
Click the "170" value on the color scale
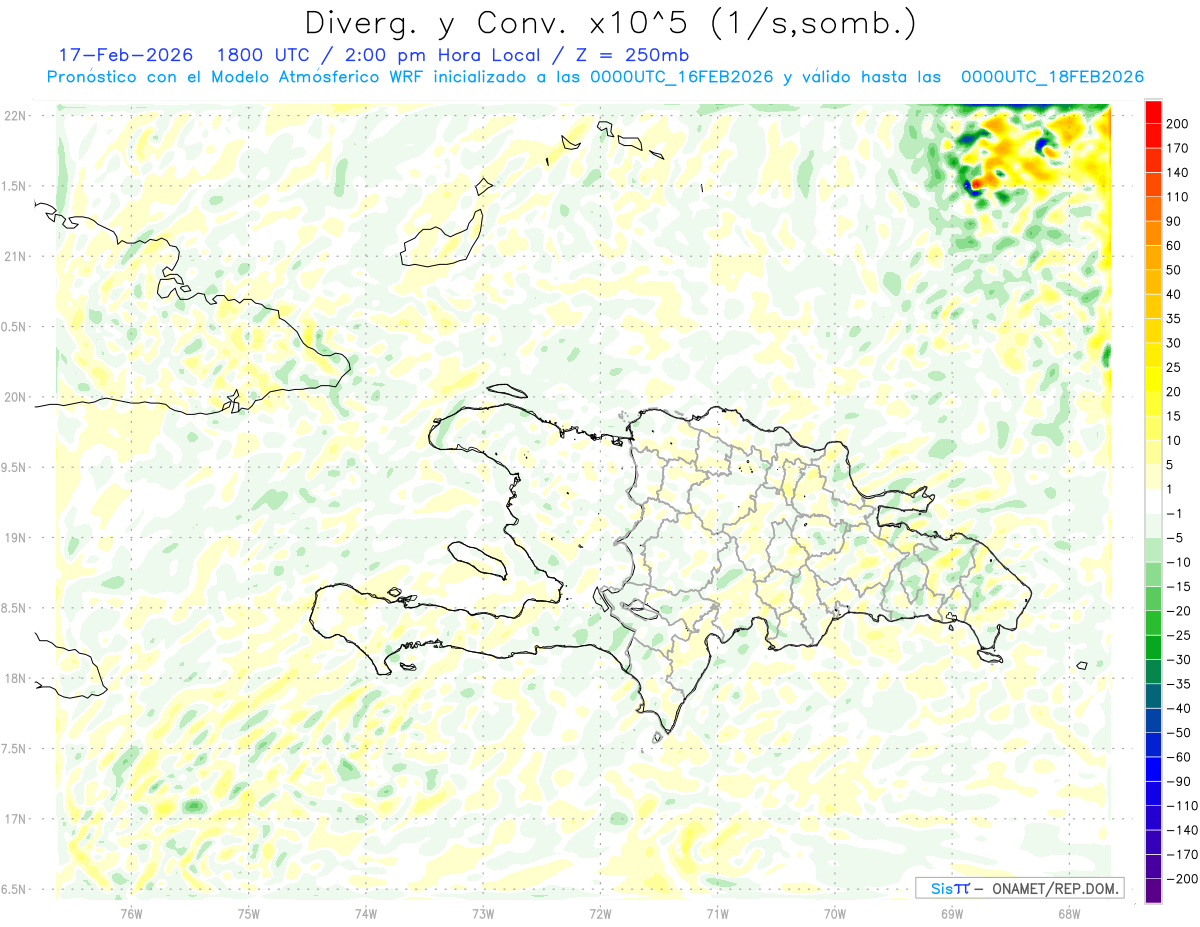pos(1179,148)
